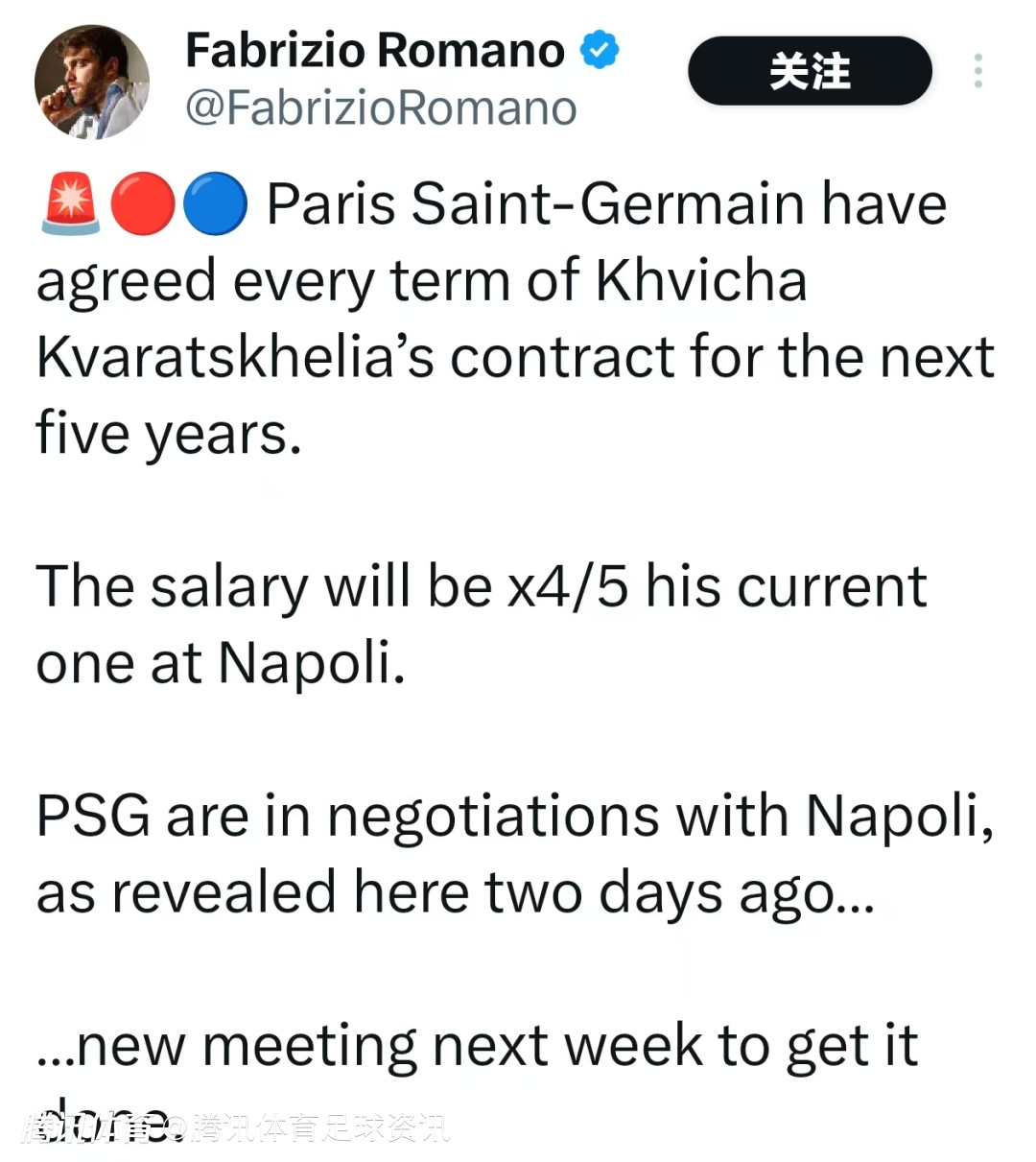1036x1162 pixels.
Task: Click the red circle emoji
Action: [x=142, y=204]
